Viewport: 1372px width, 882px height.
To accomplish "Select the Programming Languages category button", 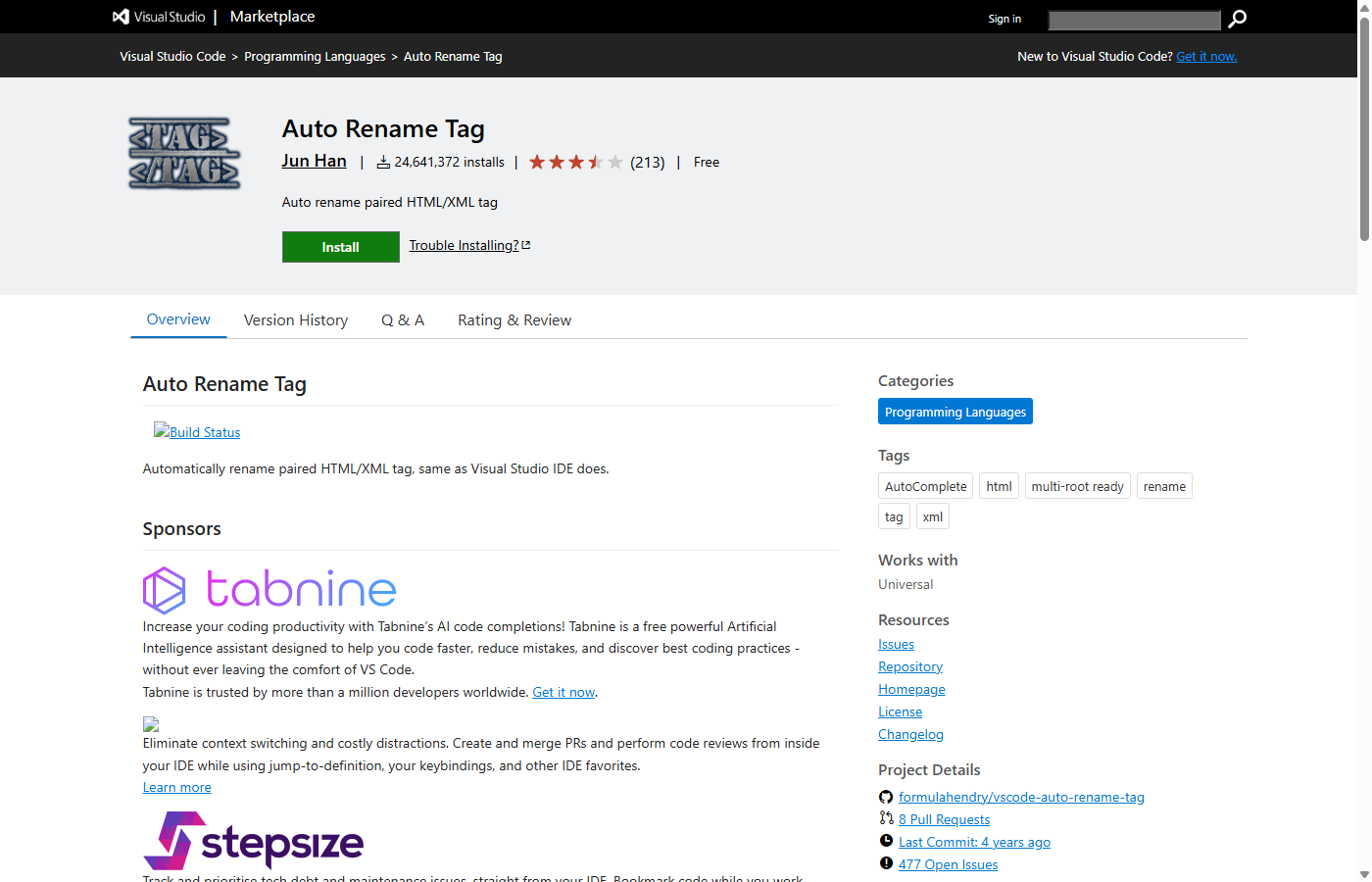I will (x=955, y=412).
